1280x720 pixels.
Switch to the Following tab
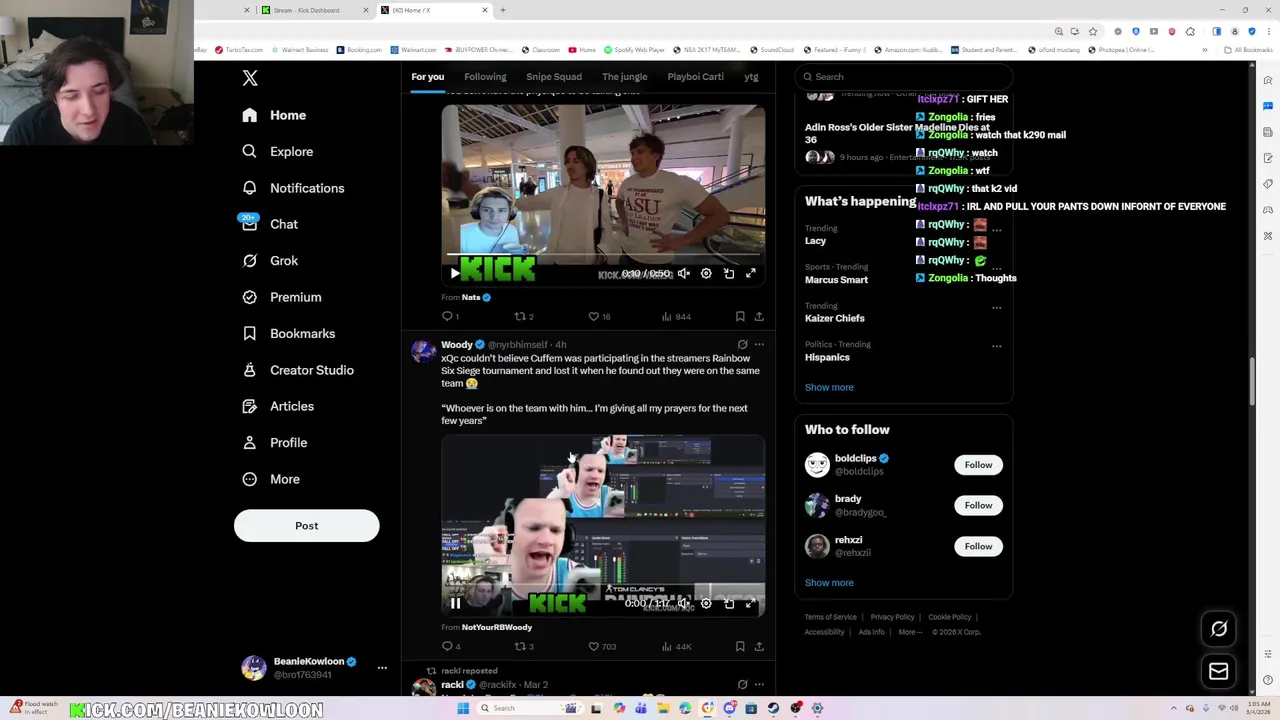coord(485,77)
